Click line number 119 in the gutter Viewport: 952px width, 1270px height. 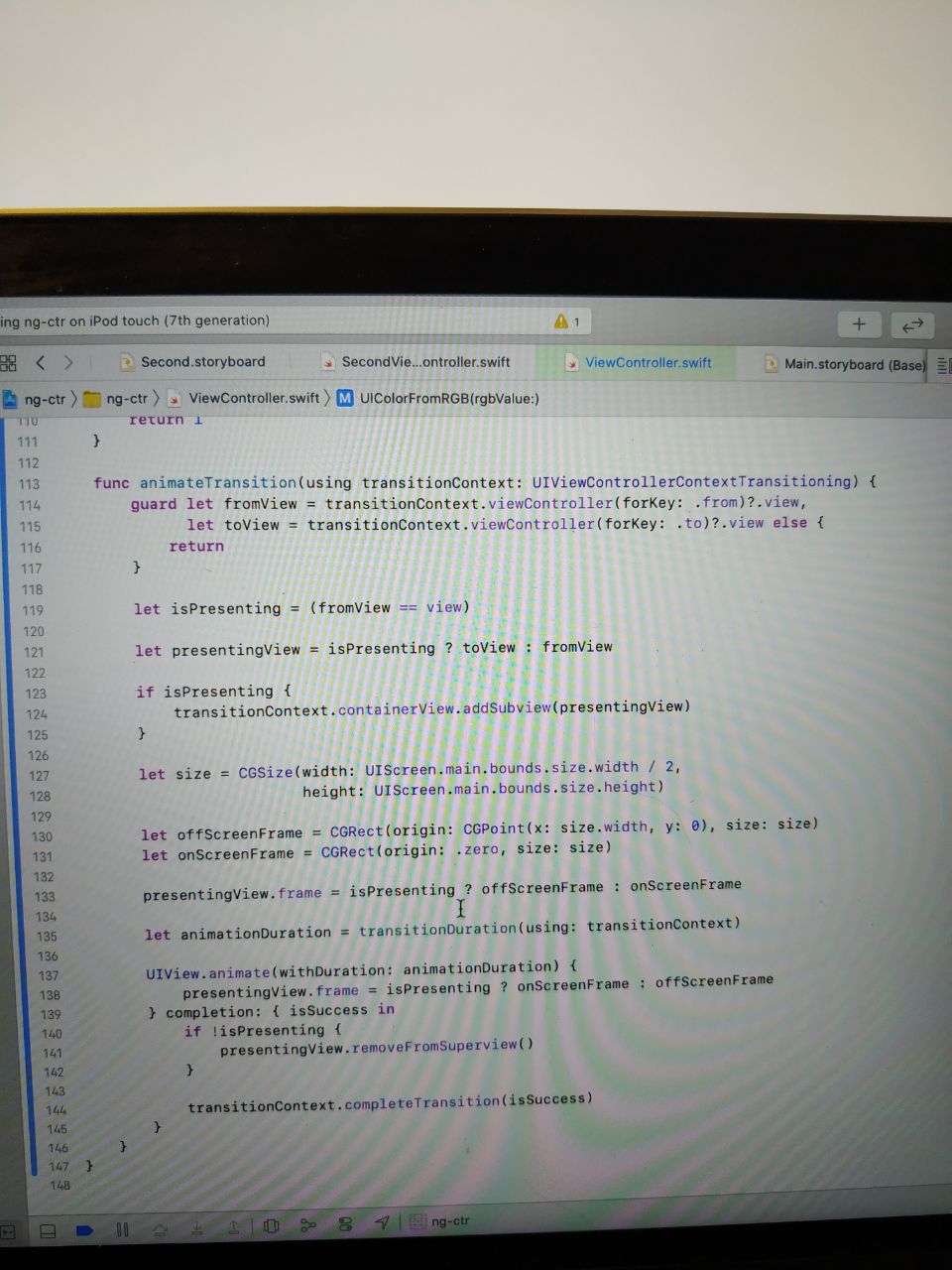pos(33,611)
